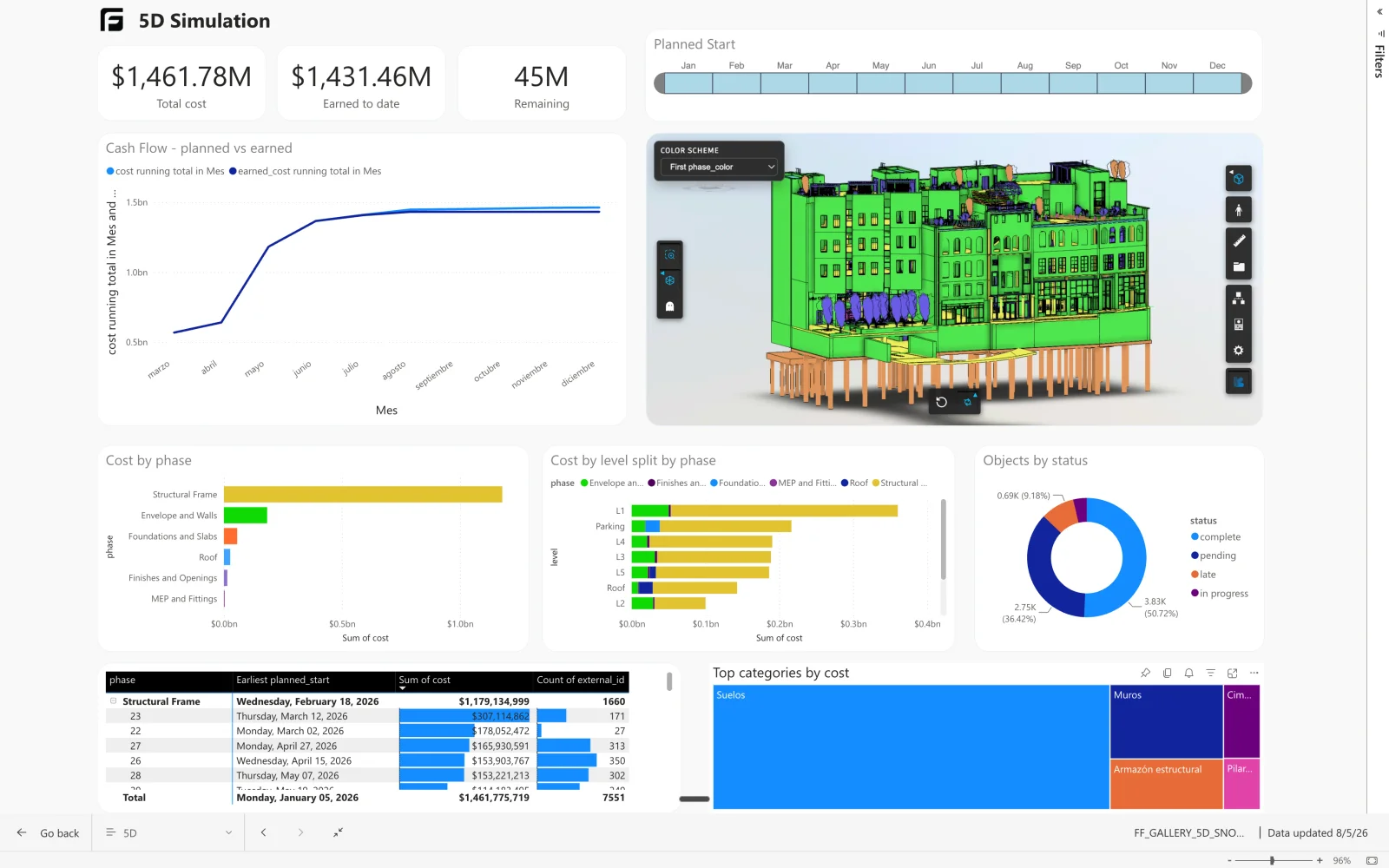Collapse the Structural Frame row
This screenshot has width=1389, height=868.
pos(113,700)
